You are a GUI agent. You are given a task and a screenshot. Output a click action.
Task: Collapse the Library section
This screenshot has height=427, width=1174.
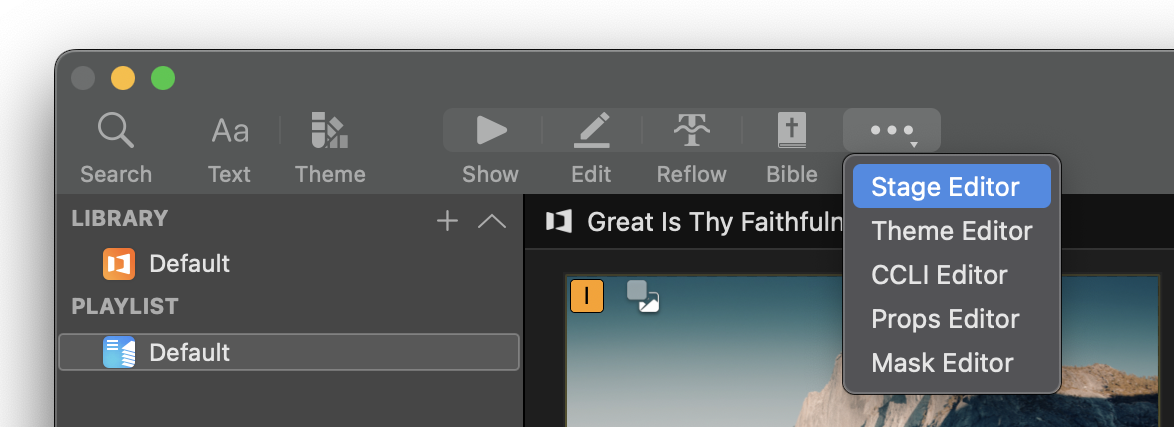click(492, 221)
